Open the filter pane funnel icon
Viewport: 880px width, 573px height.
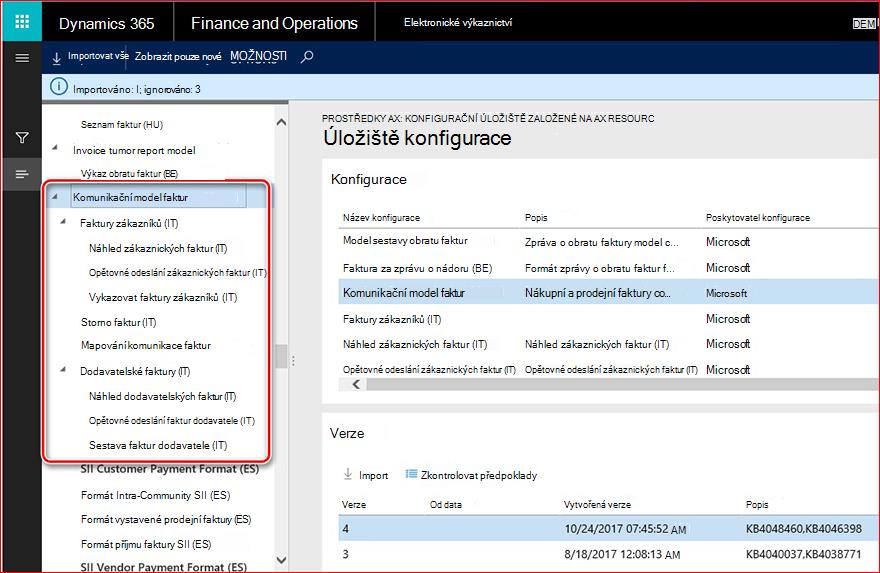pyautogui.click(x=22, y=137)
